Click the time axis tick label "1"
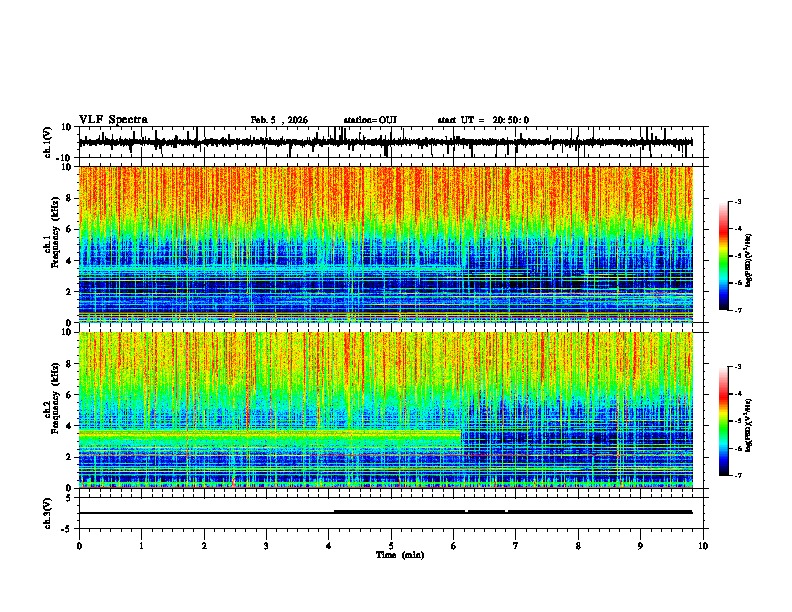Viewport: 792px width, 612px height. [141, 546]
